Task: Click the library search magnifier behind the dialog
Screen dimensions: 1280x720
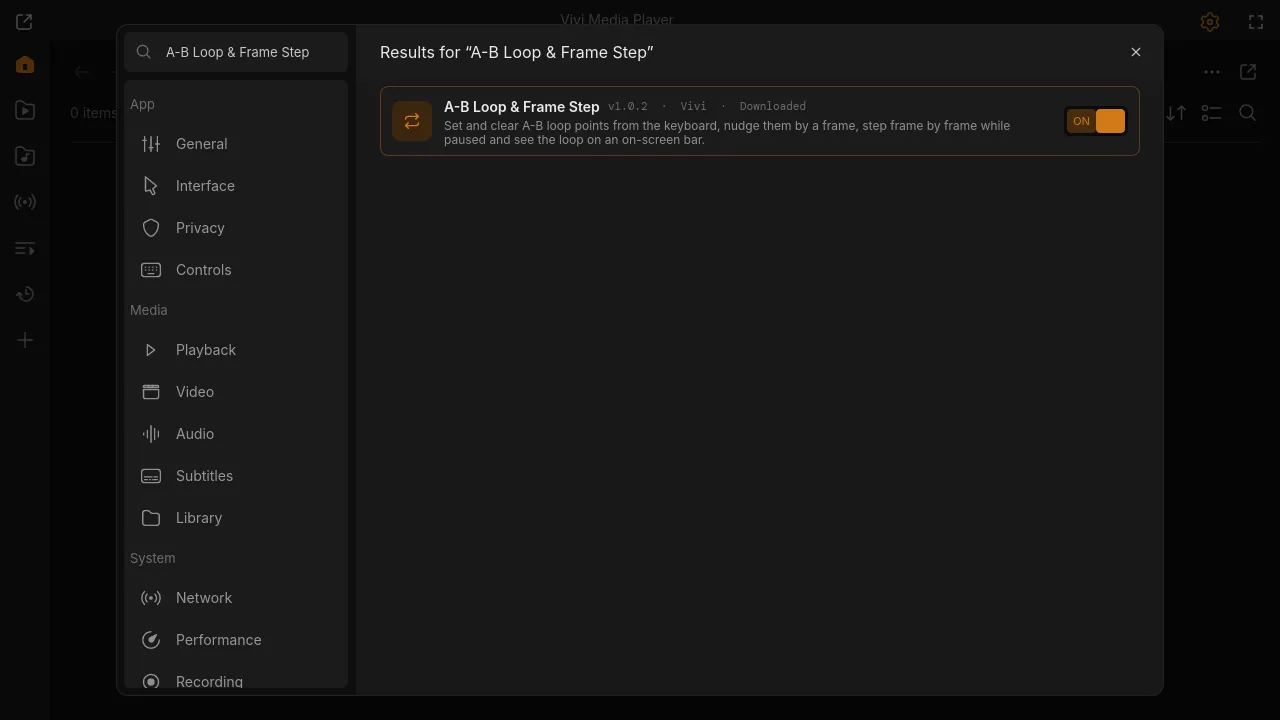Action: coord(1248,113)
